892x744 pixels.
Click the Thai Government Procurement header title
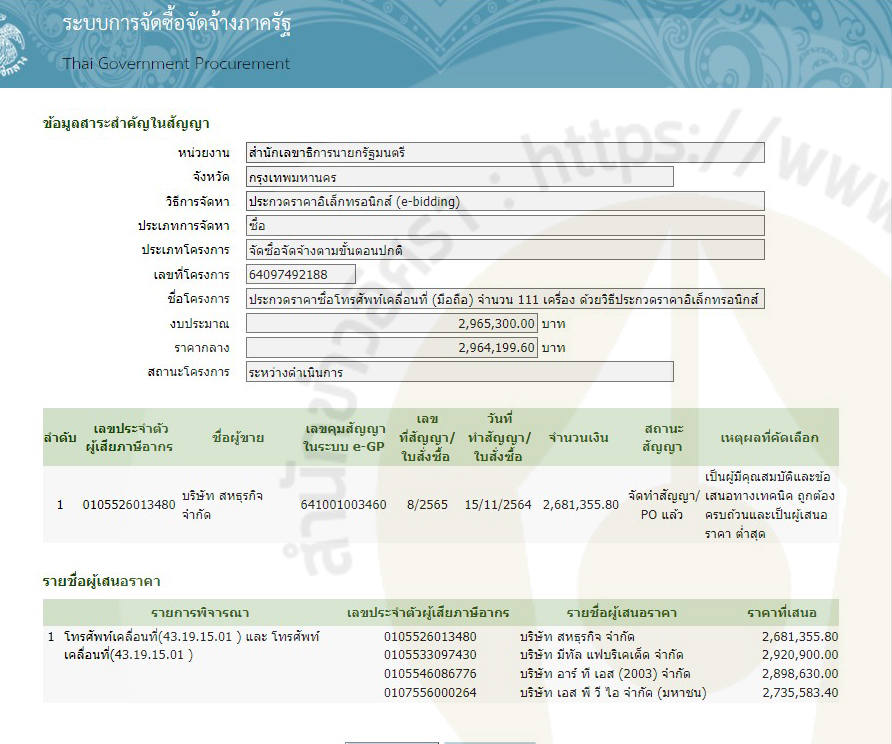click(176, 63)
